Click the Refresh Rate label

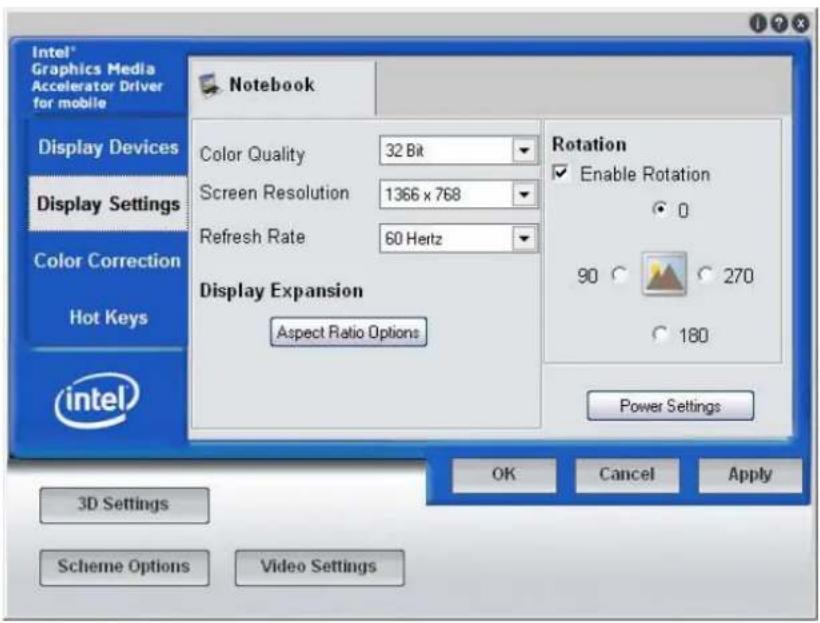252,236
